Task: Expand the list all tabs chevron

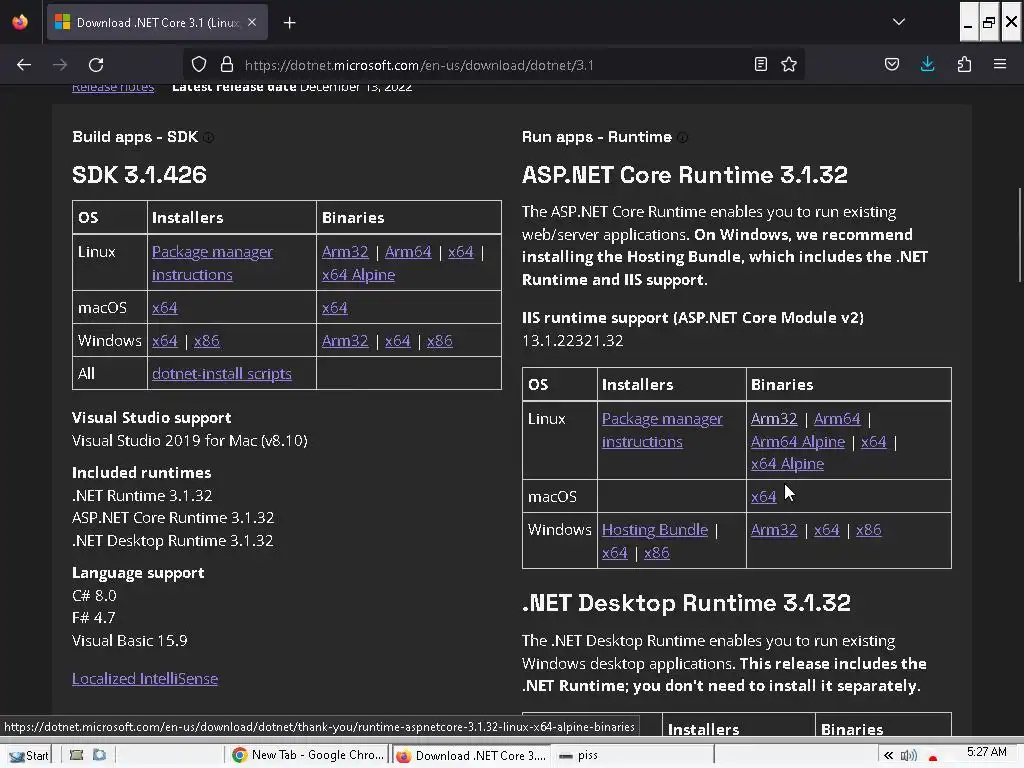Action: click(899, 22)
